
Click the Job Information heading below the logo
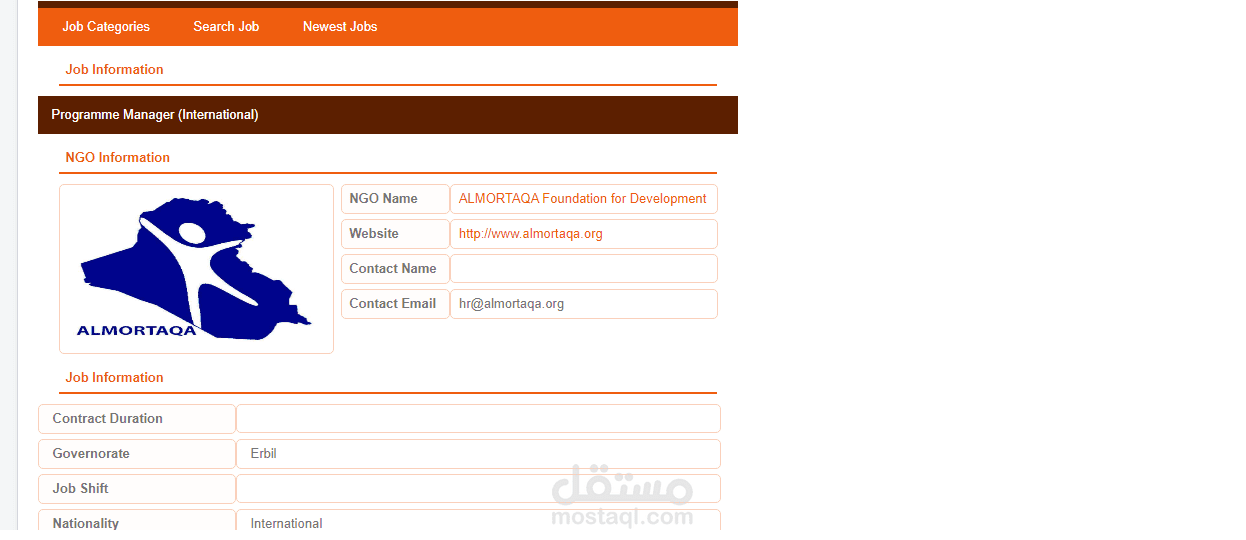pos(115,378)
